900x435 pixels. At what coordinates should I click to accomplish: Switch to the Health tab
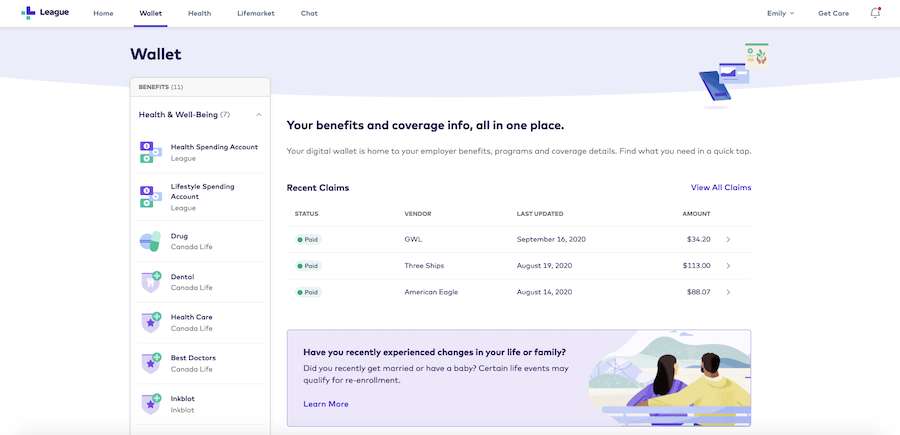coord(199,13)
